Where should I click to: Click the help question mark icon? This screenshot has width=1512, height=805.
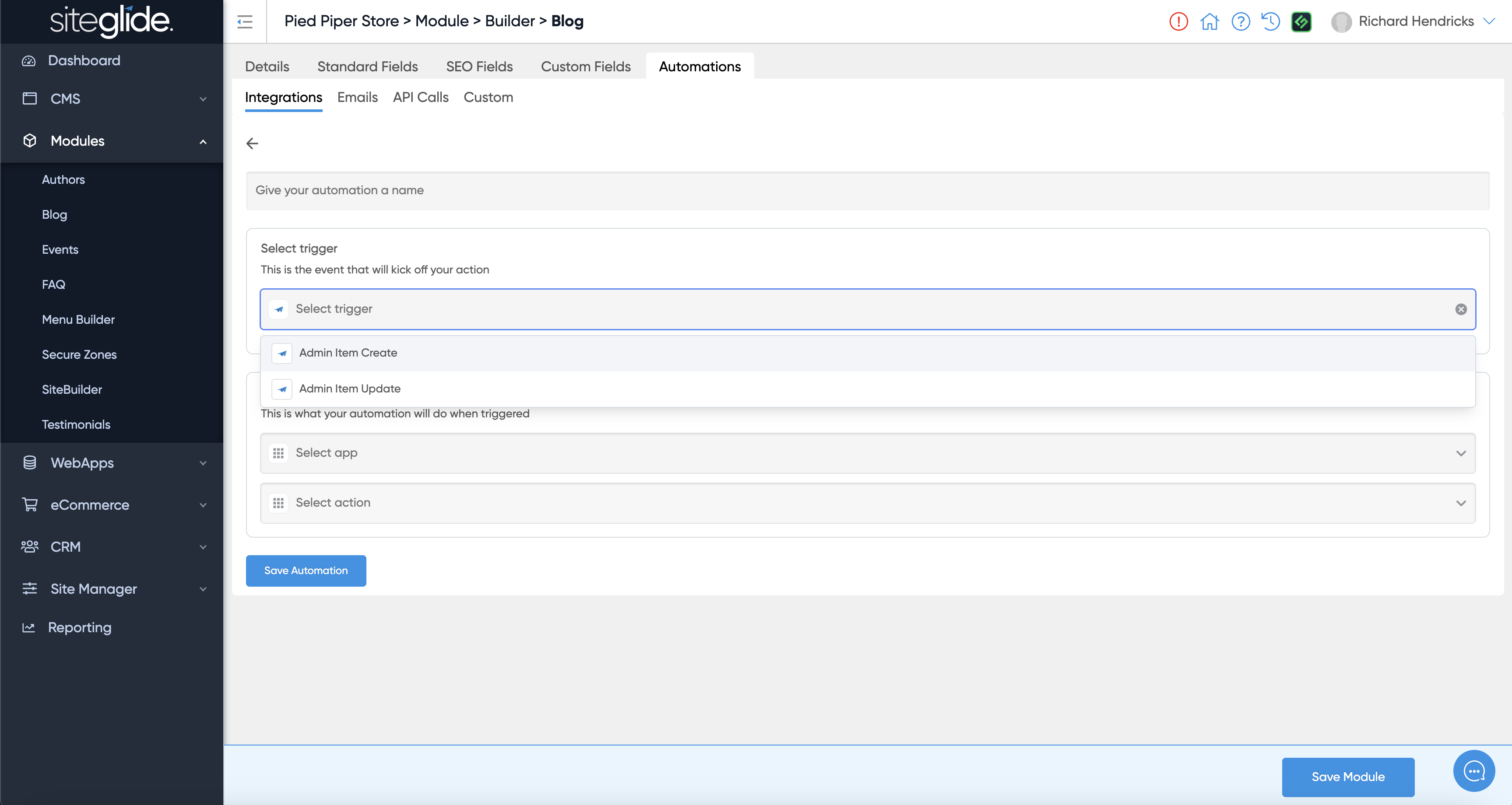pos(1240,22)
